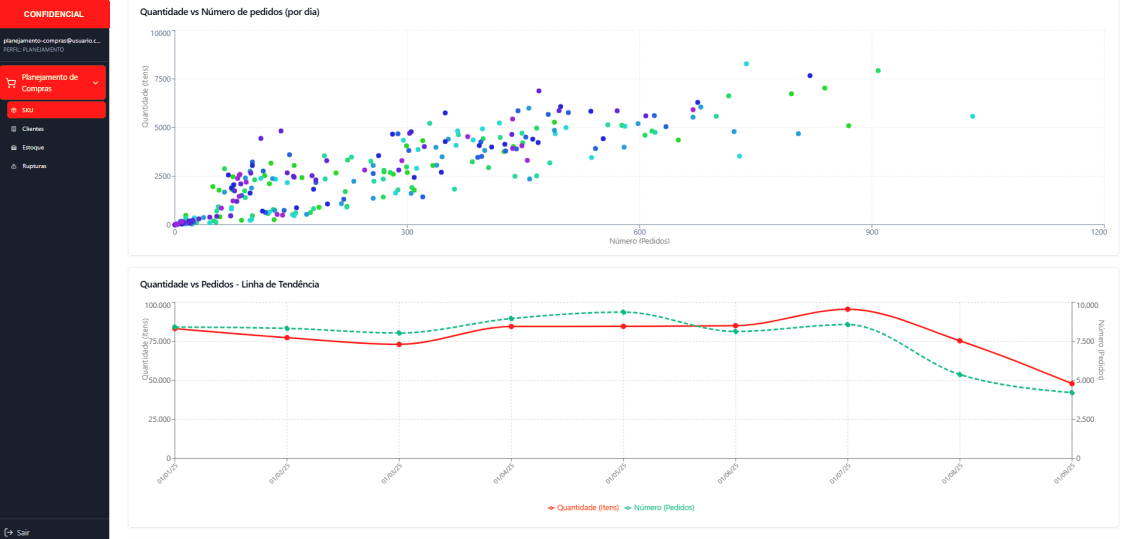Toggle Quantidade (Itens) series in legend

(584, 507)
